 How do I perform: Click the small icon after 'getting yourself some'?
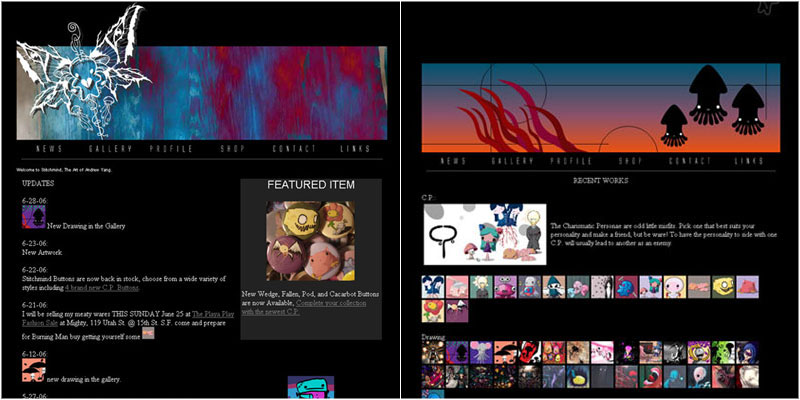(148, 333)
